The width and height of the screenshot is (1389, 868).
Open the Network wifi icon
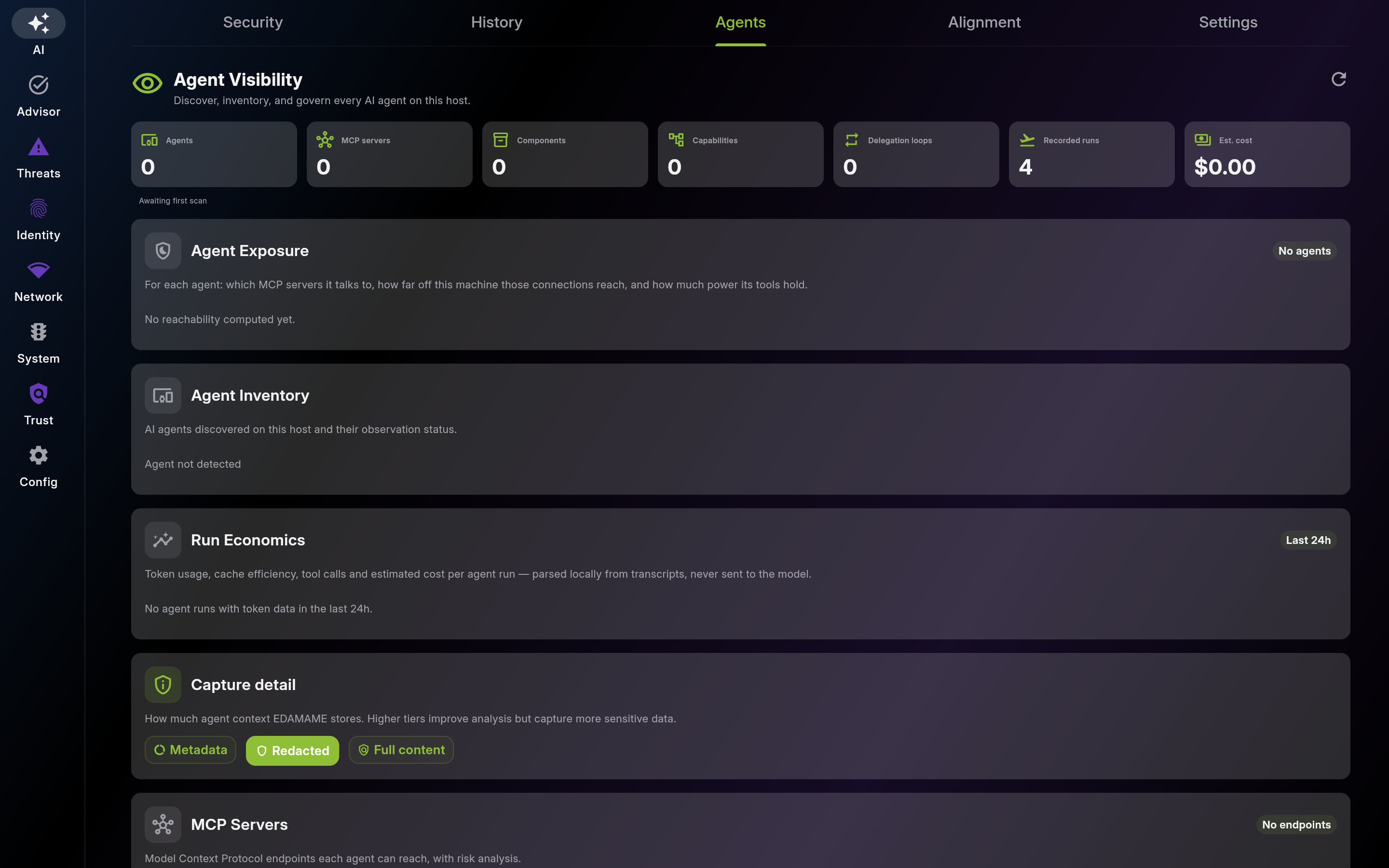pyautogui.click(x=39, y=271)
